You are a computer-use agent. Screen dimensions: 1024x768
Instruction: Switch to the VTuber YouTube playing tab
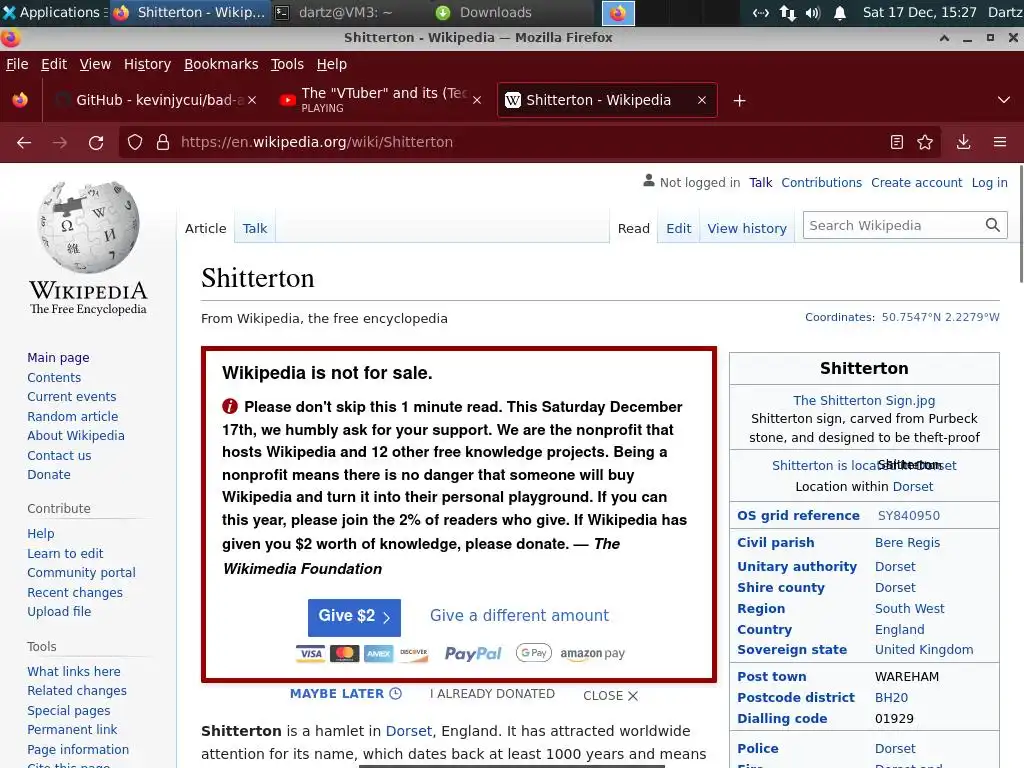380,100
